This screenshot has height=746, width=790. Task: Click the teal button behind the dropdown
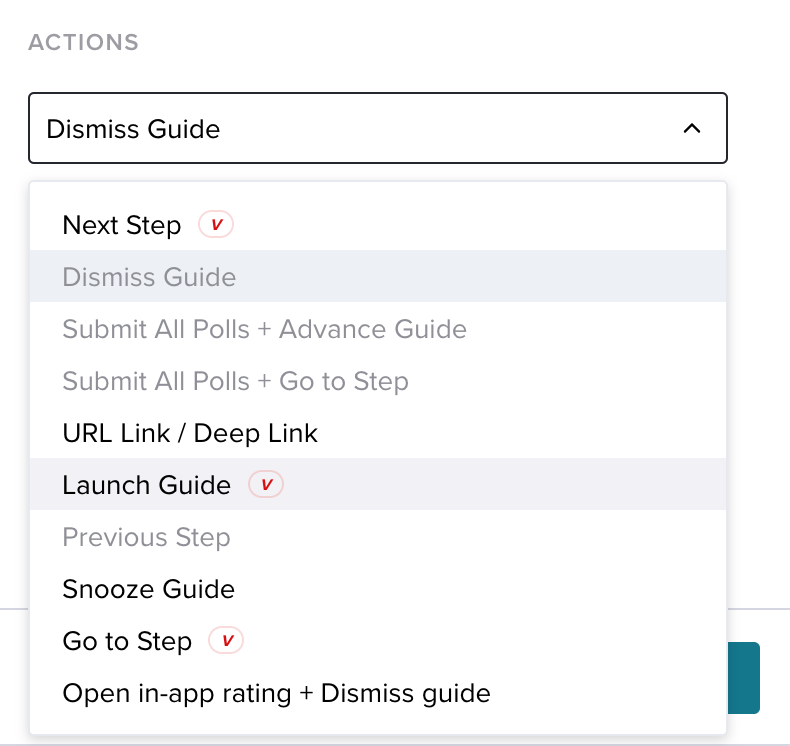744,677
